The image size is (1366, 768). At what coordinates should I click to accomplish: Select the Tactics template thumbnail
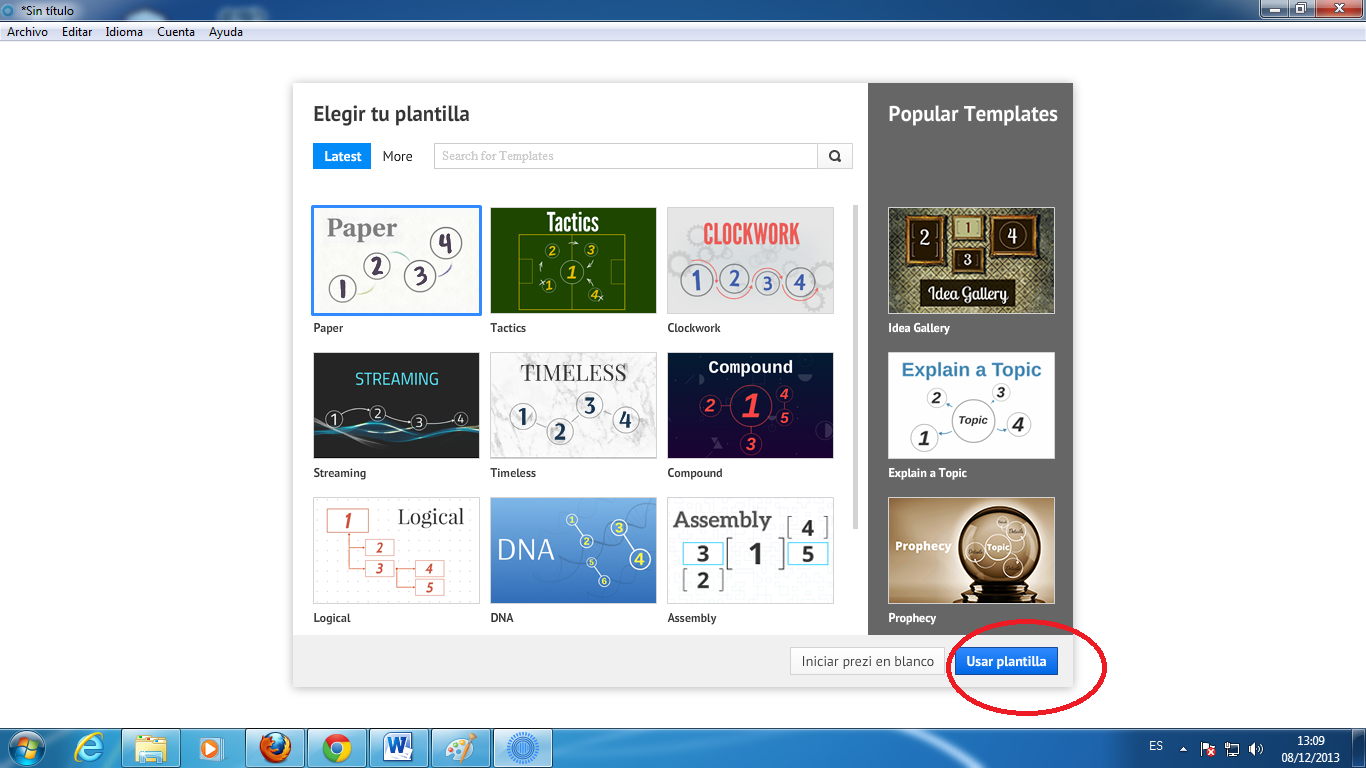pos(572,260)
